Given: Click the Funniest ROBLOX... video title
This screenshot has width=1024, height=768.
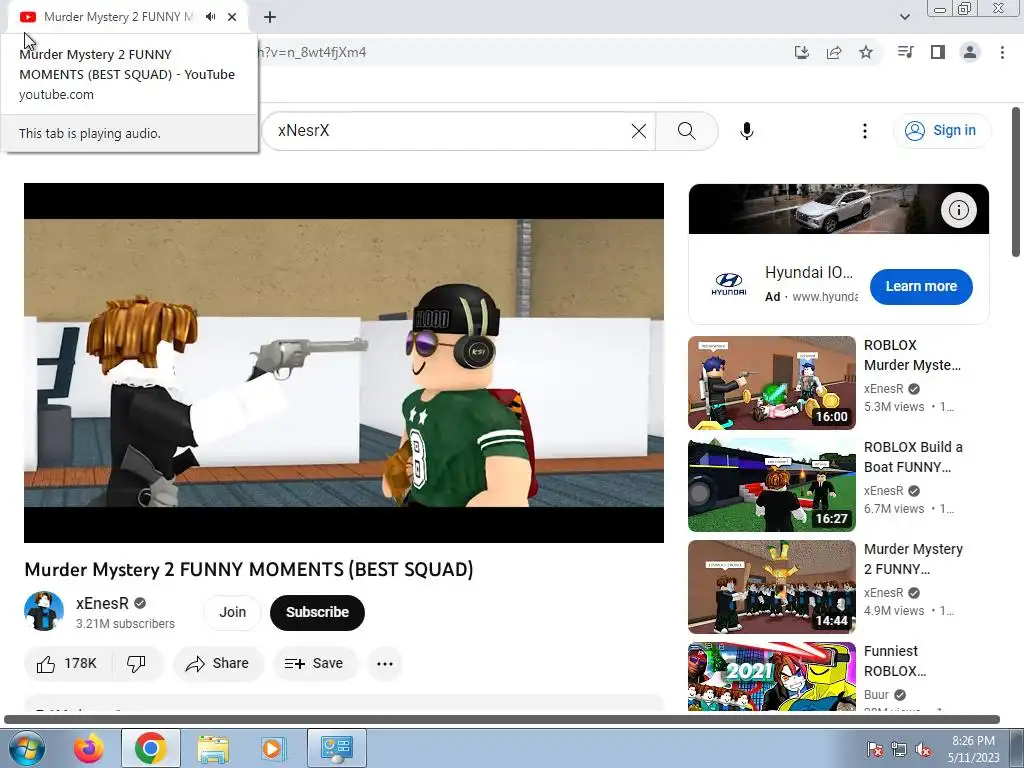Looking at the screenshot, I should [x=894, y=660].
